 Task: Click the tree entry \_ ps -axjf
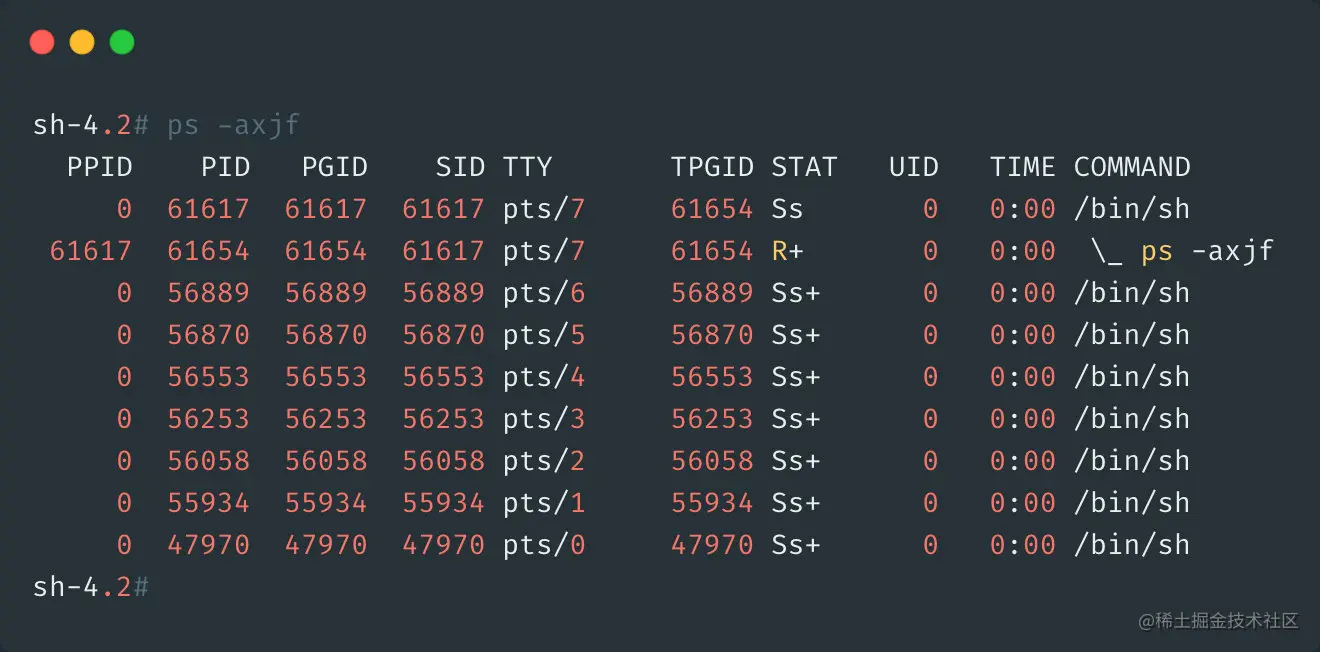tap(1183, 251)
